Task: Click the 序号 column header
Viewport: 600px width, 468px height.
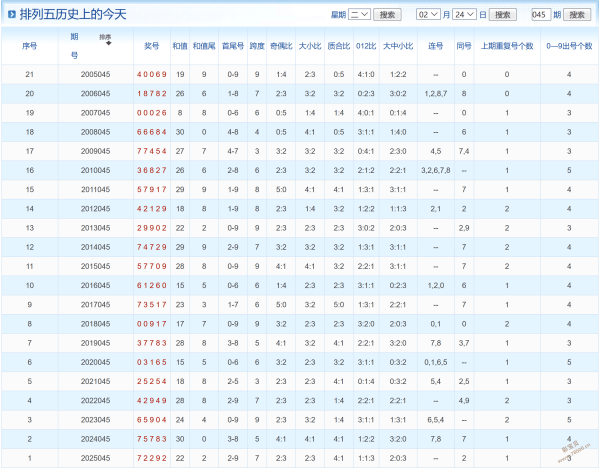Action: pyautogui.click(x=29, y=46)
